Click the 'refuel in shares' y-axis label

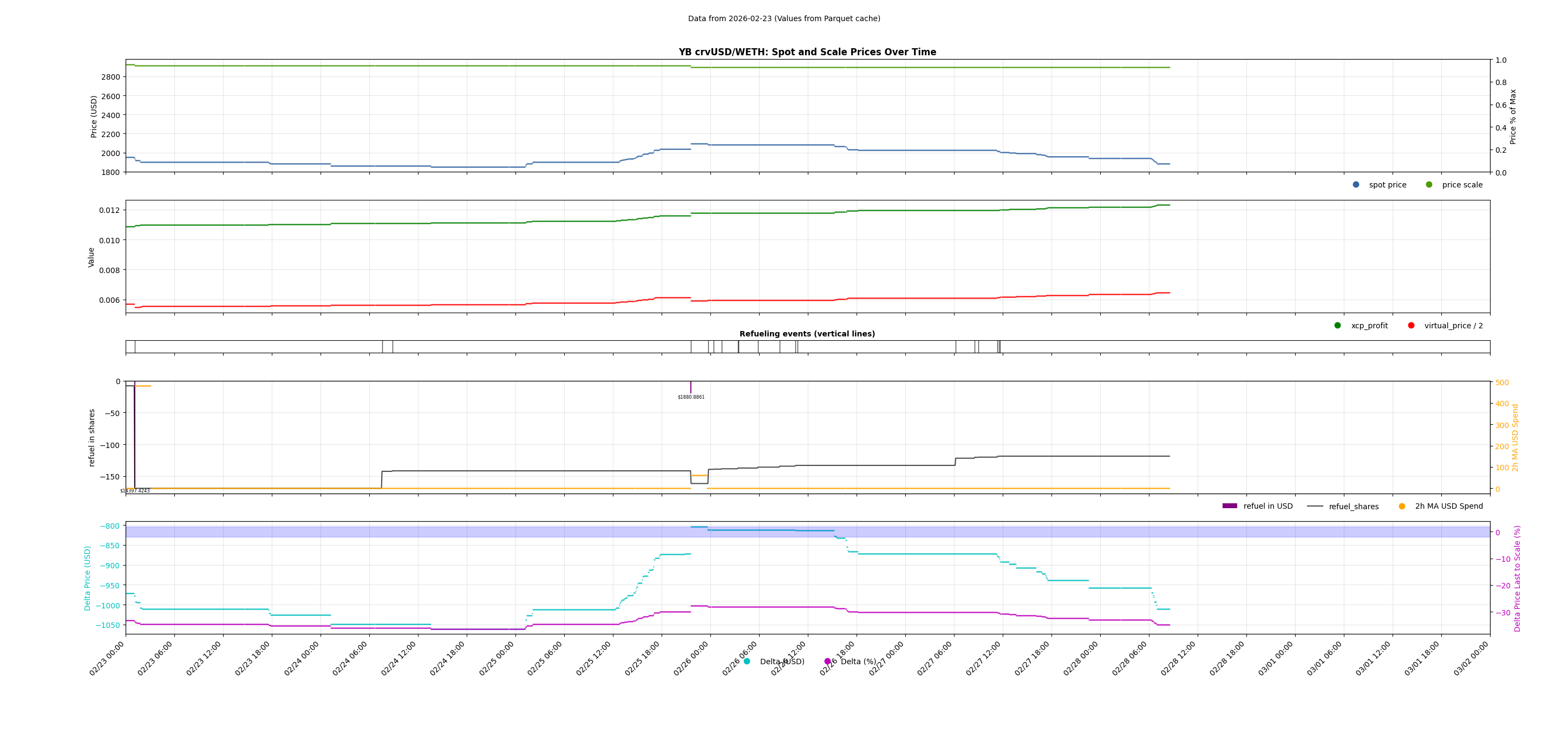click(x=92, y=437)
